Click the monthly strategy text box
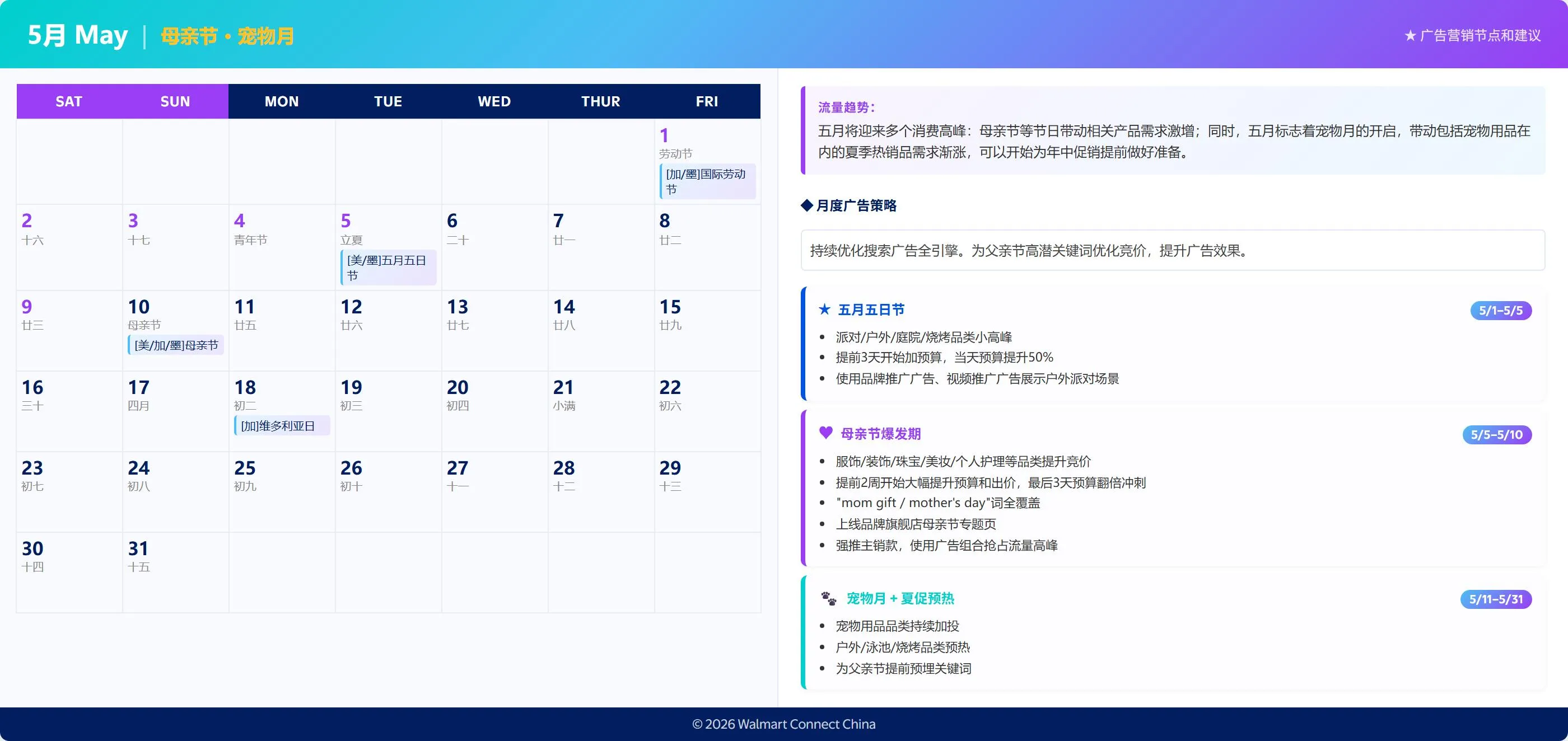Screen dimensions: 1568x741 point(1172,250)
